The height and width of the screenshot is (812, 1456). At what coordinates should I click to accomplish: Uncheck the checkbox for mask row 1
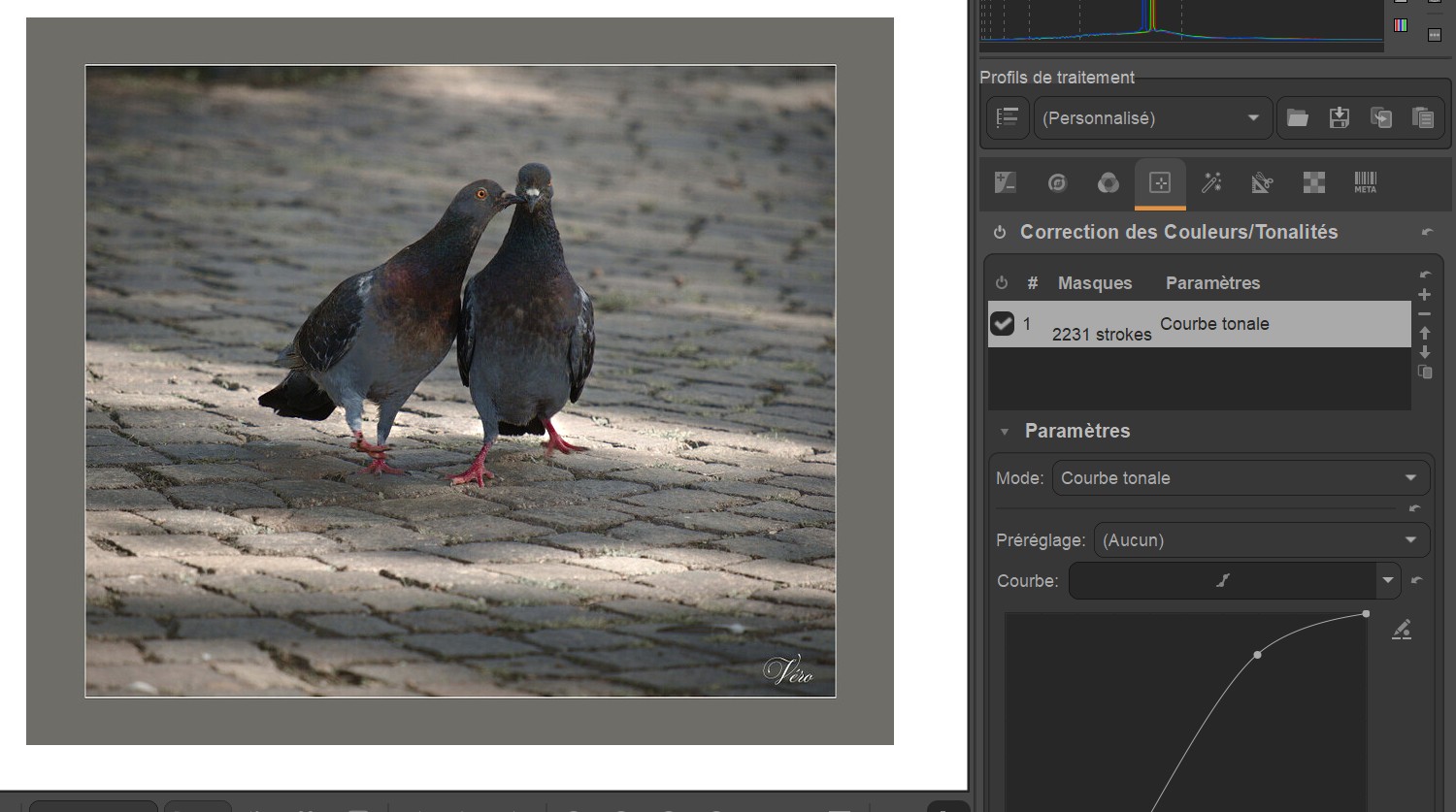1002,324
